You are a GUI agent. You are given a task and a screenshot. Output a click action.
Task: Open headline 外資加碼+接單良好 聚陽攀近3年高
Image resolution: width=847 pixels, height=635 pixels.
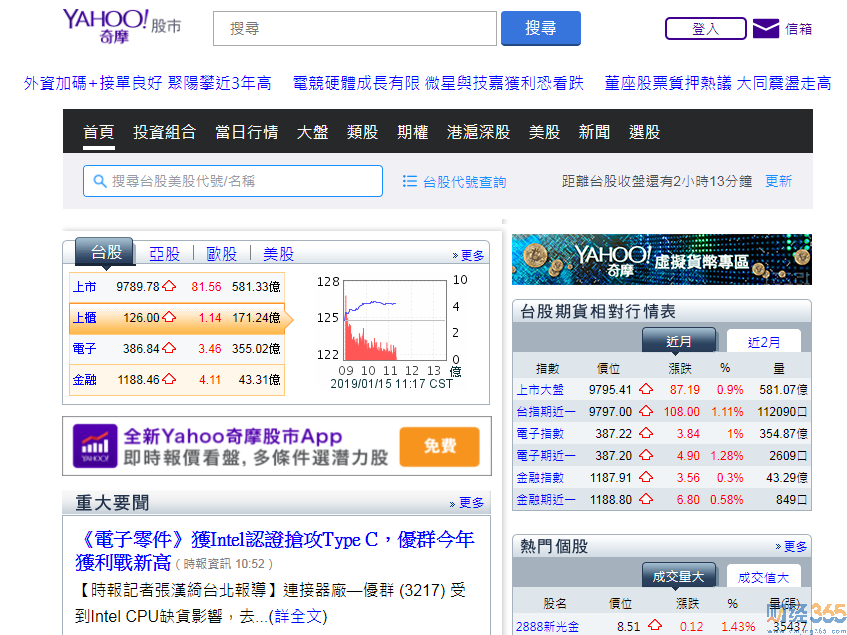pos(147,84)
